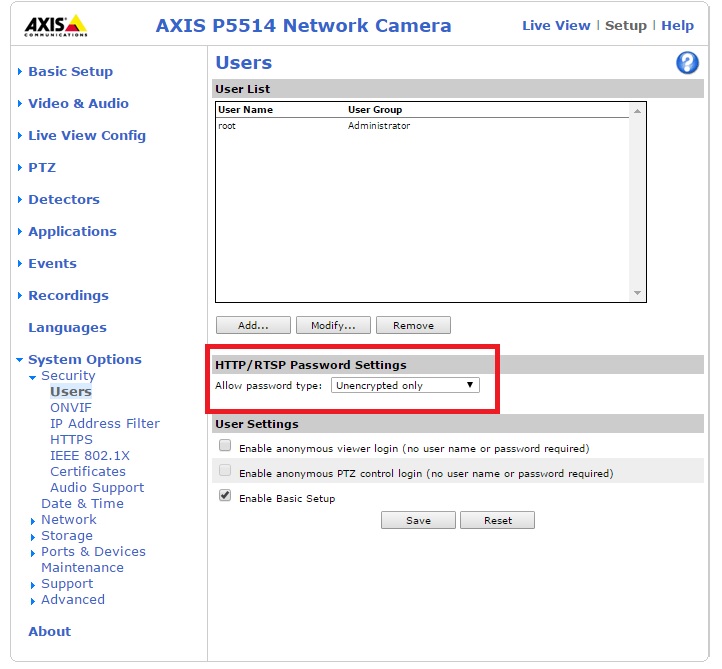The width and height of the screenshot is (722, 669).
Task: Expand the Applications menu
Action: click(72, 231)
